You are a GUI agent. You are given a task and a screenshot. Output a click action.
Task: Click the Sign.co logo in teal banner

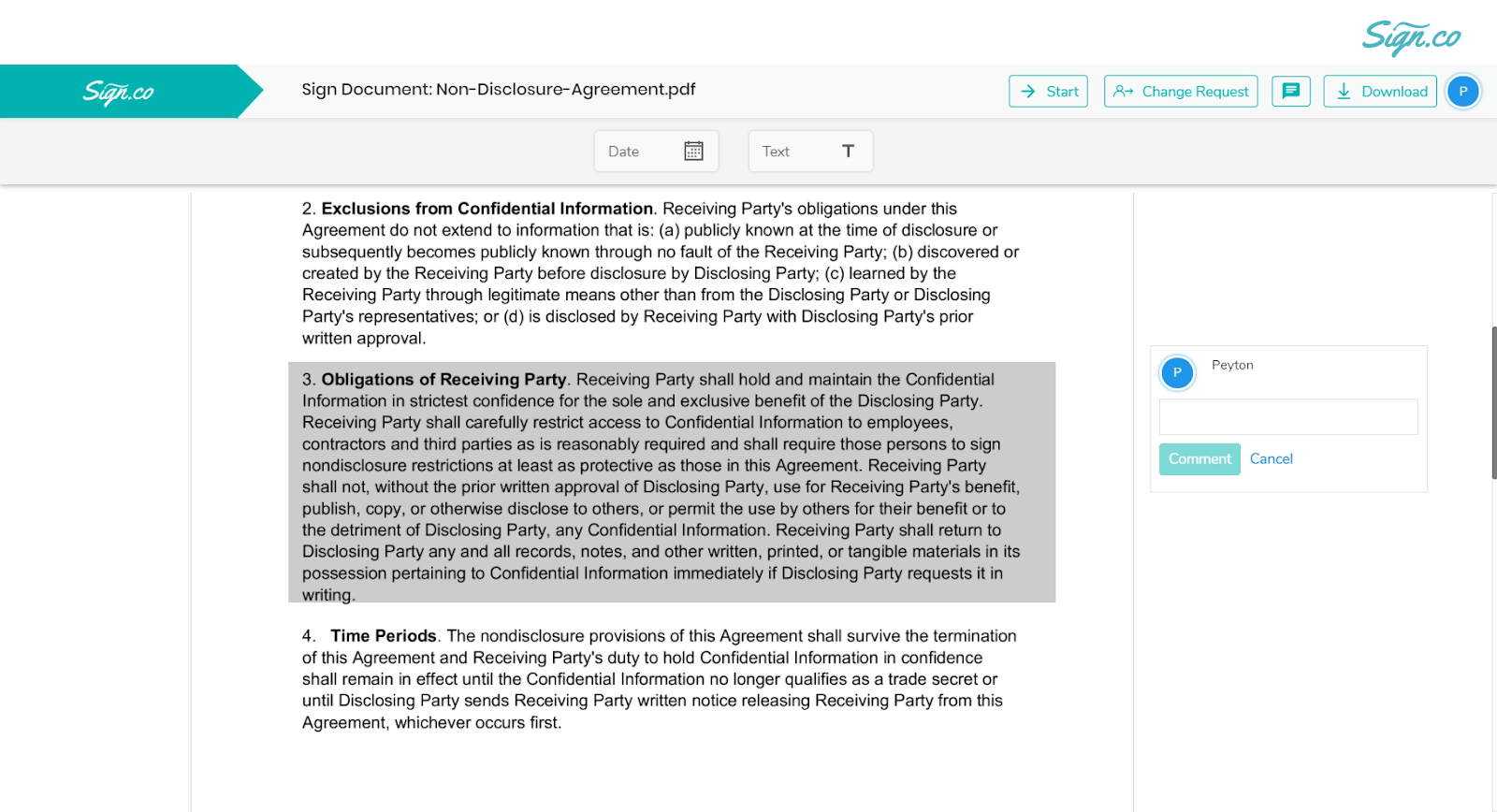tap(119, 92)
